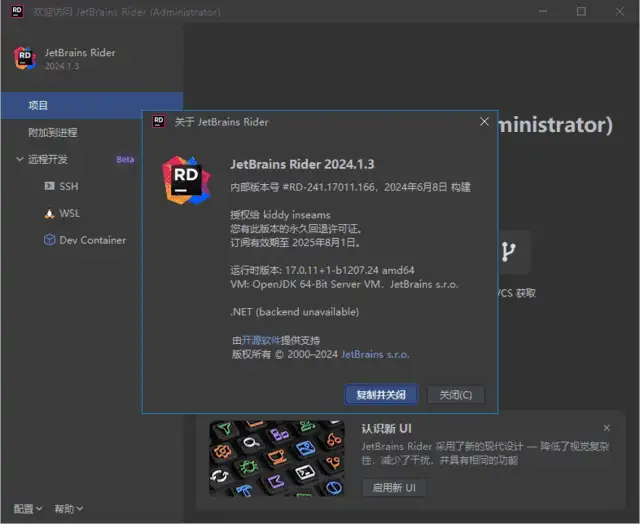640x524 pixels.
Task: Collapse the 远程开发 tree section
Action: [19, 159]
